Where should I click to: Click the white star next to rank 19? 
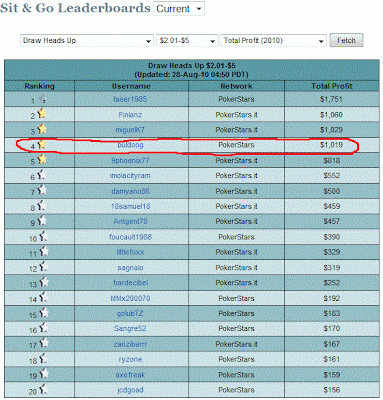pyautogui.click(x=43, y=374)
